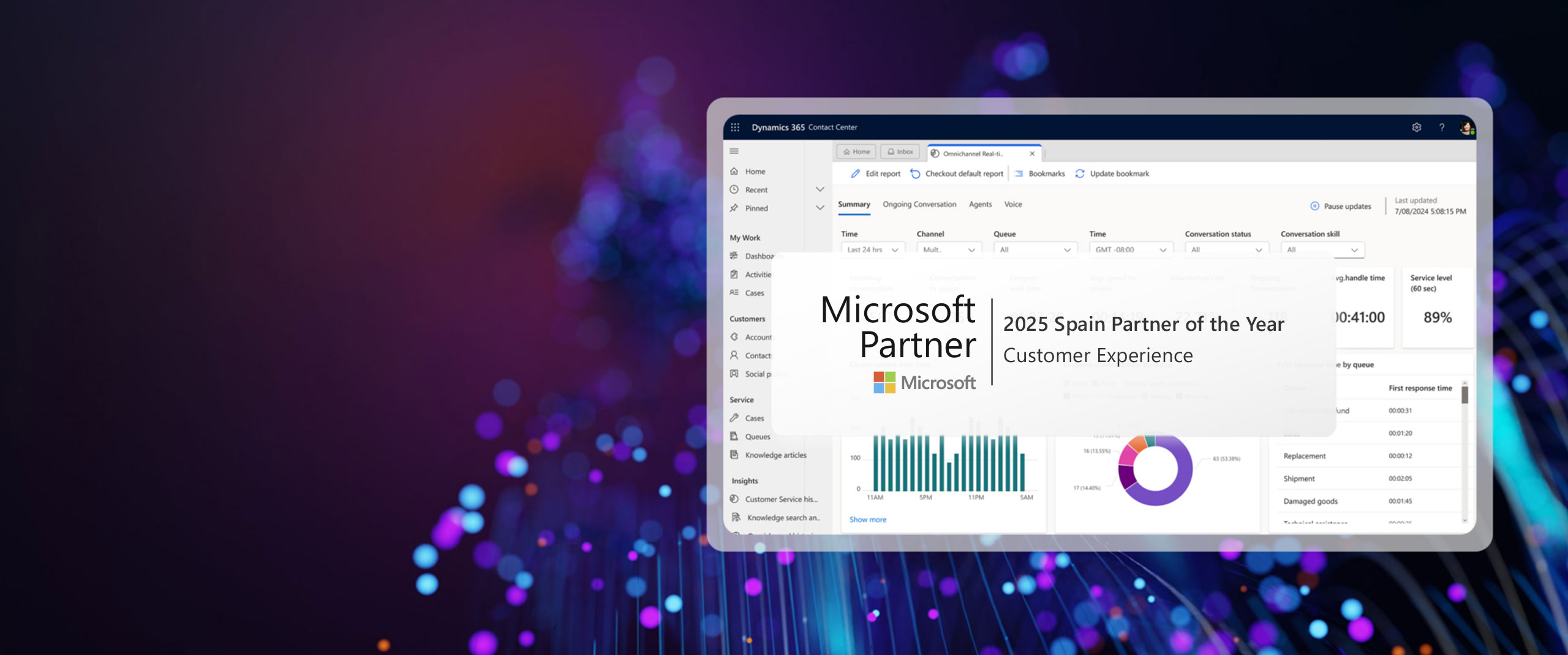Expand the Pinned section chevron

820,208
